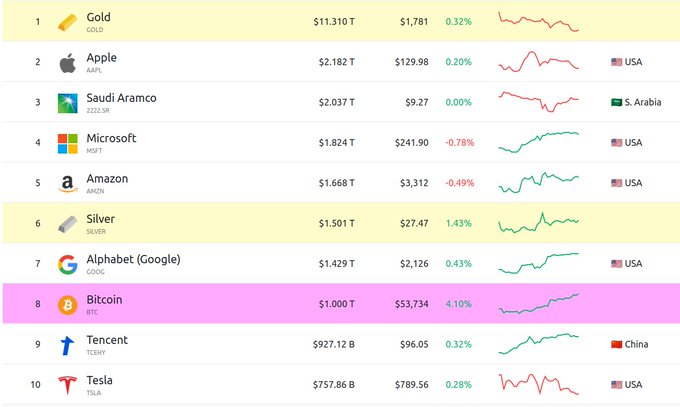Click Bitcoin's 4.10% daily change
This screenshot has height=407, width=680.
coord(458,304)
